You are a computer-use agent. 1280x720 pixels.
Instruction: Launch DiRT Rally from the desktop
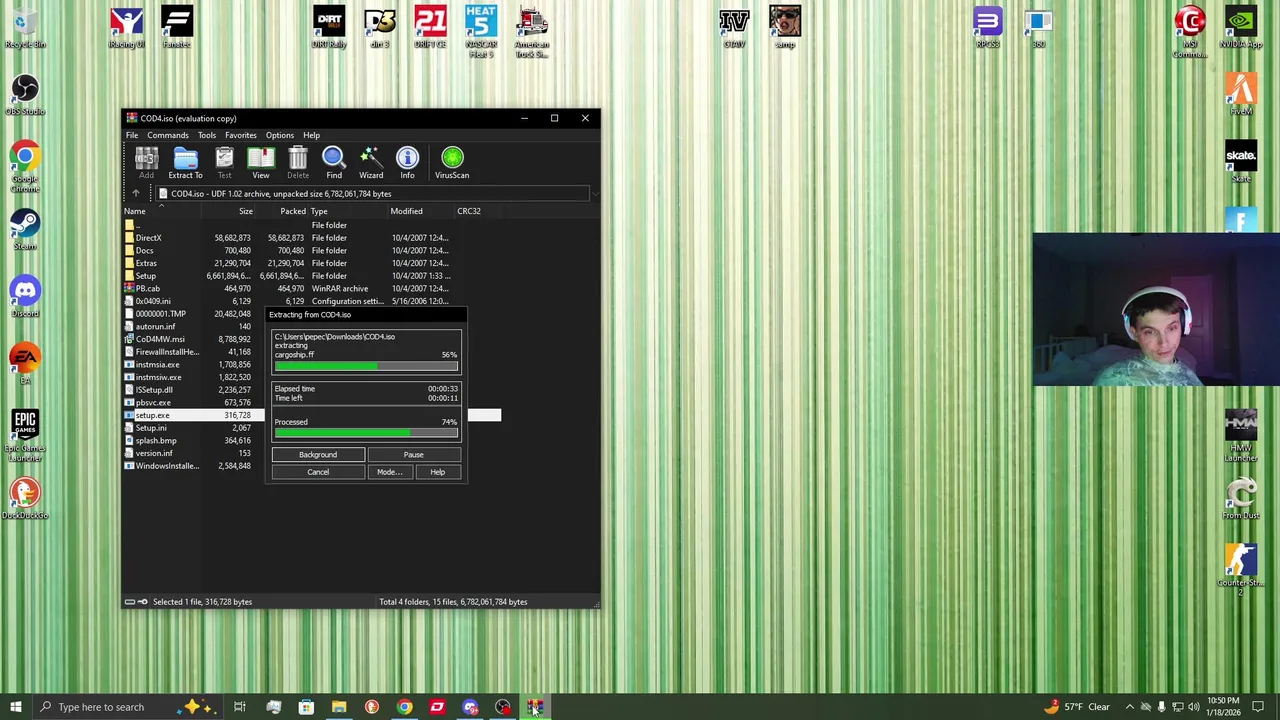pos(329,28)
